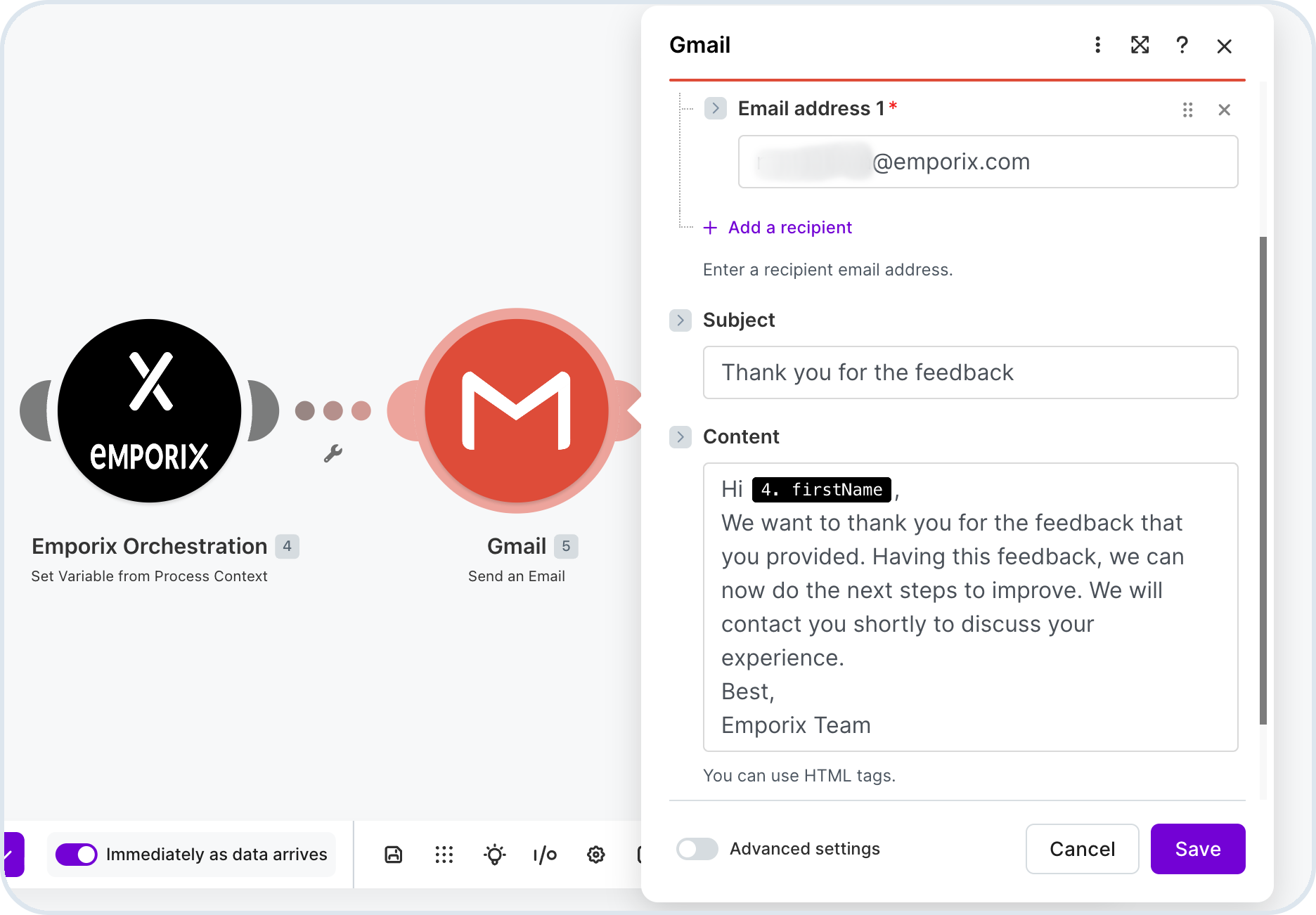Image resolution: width=1316 pixels, height=915 pixels.
Task: Grab the drag handle for Email address 1
Action: coord(1187,110)
